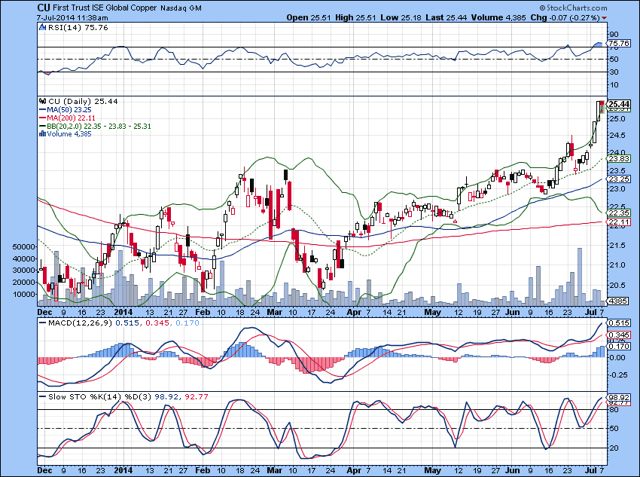The height and width of the screenshot is (477, 640).
Task: Click the 'Last 25.44' header value
Action: tap(446, 18)
